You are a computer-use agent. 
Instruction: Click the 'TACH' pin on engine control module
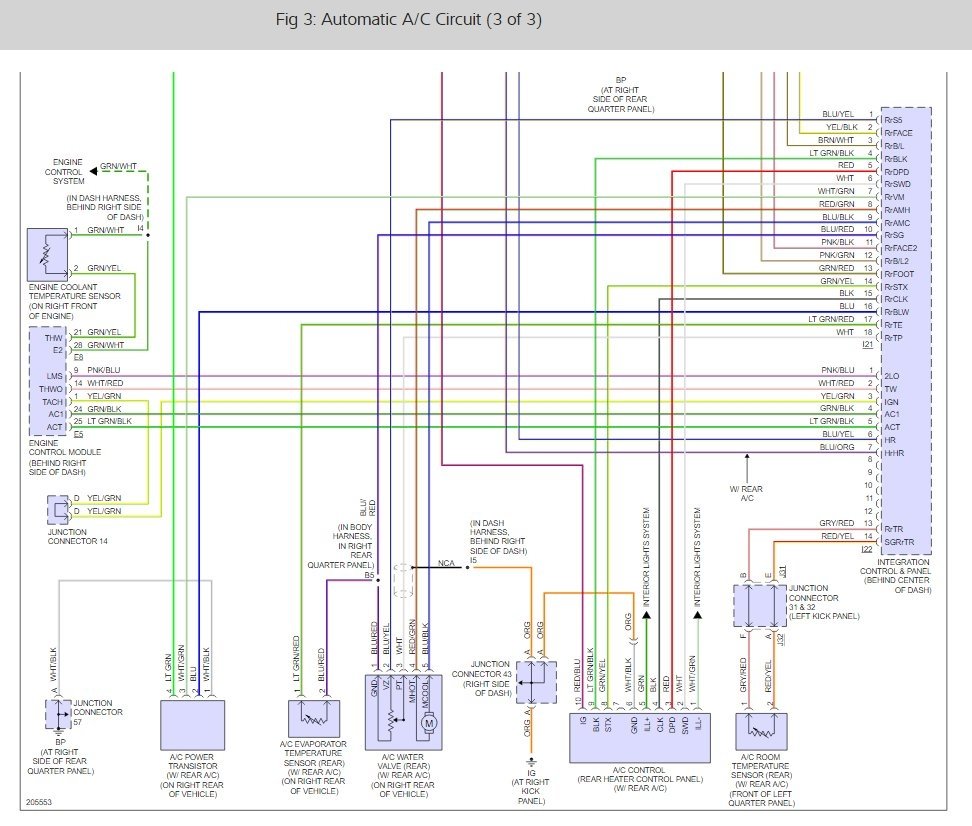tap(52, 402)
